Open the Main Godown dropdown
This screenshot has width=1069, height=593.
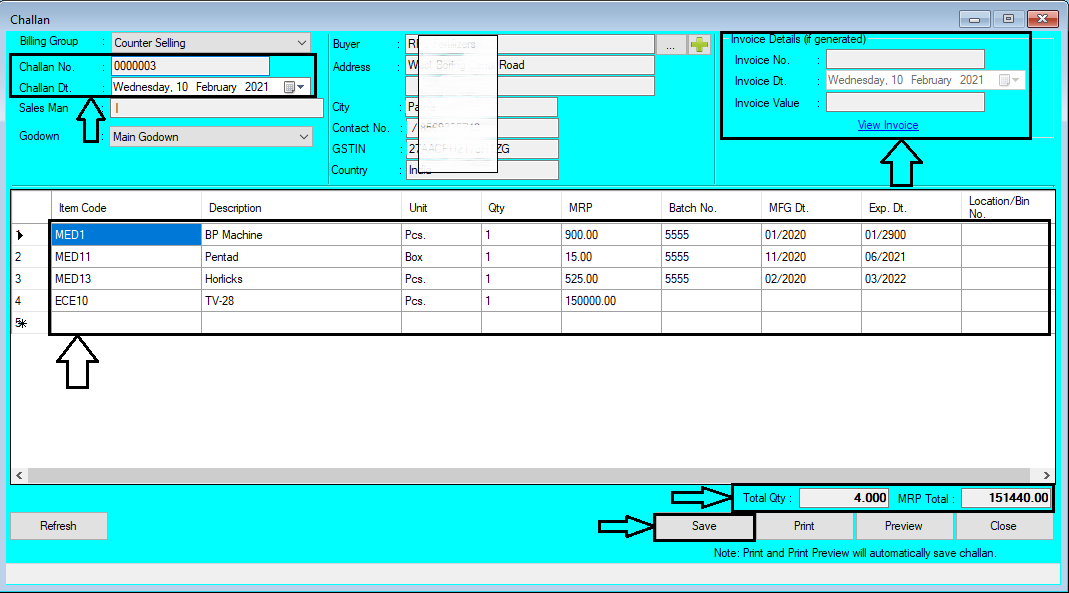click(302, 134)
